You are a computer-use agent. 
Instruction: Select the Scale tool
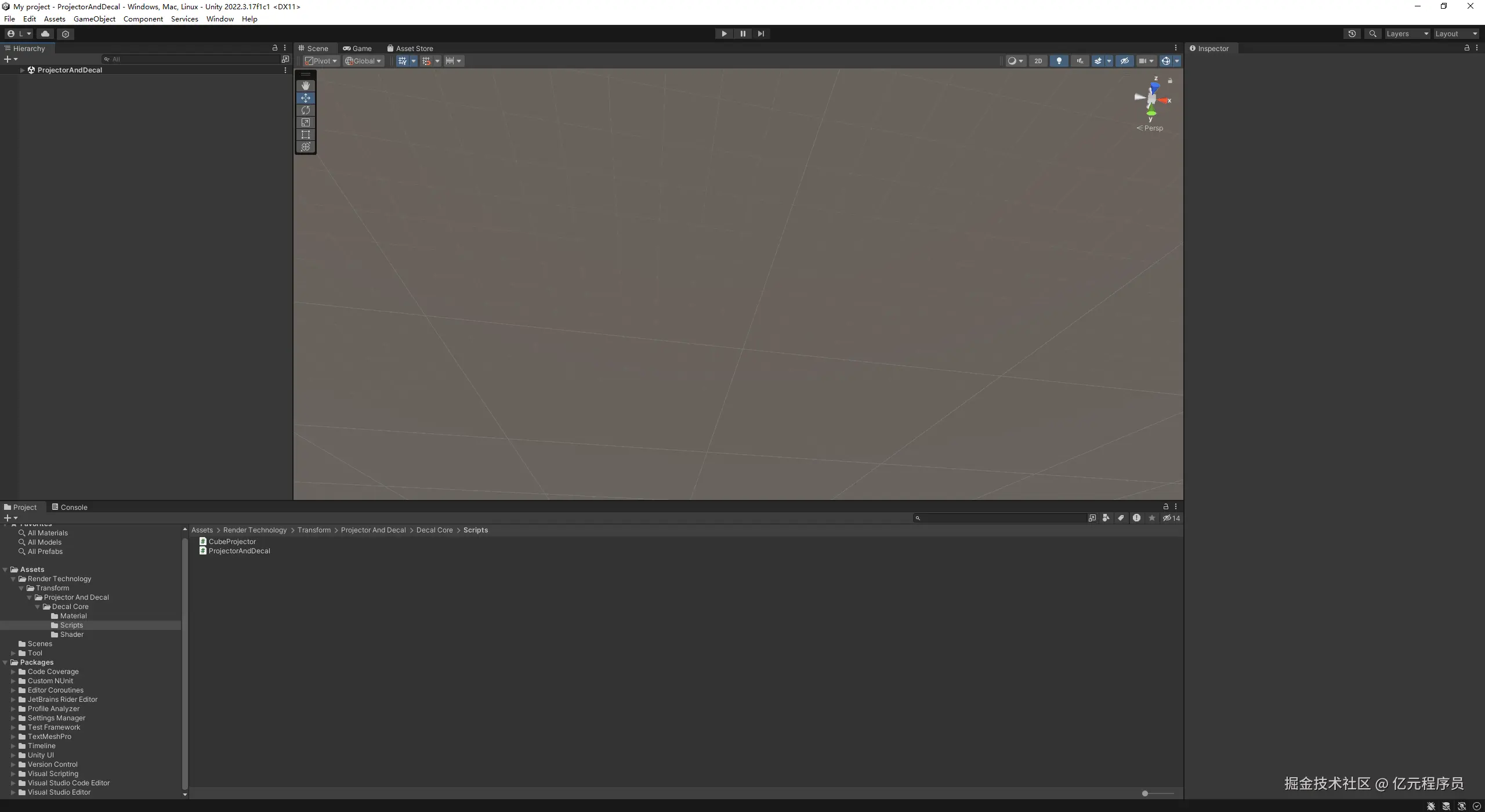point(306,122)
